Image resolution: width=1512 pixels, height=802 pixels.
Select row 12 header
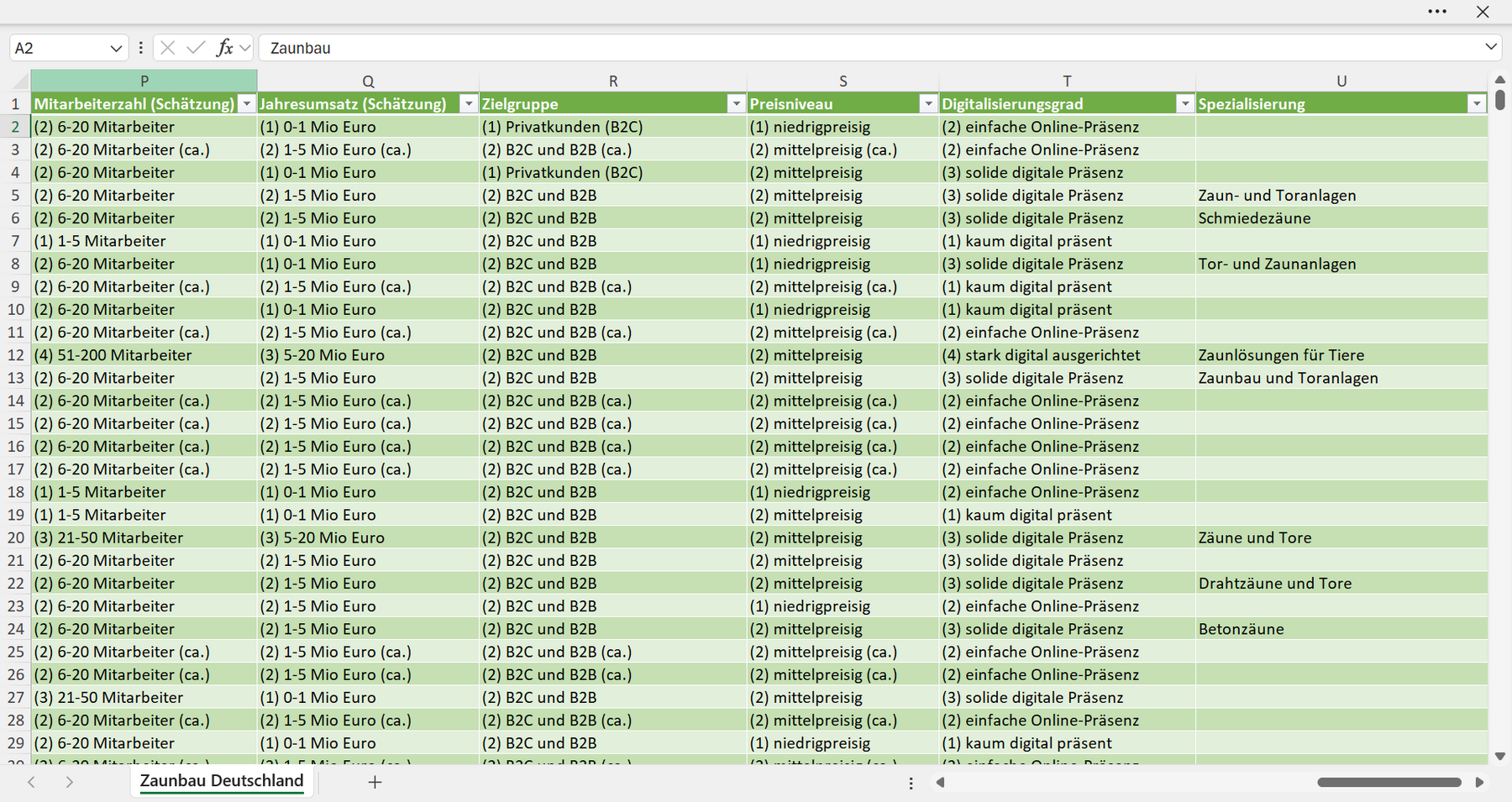pos(16,355)
